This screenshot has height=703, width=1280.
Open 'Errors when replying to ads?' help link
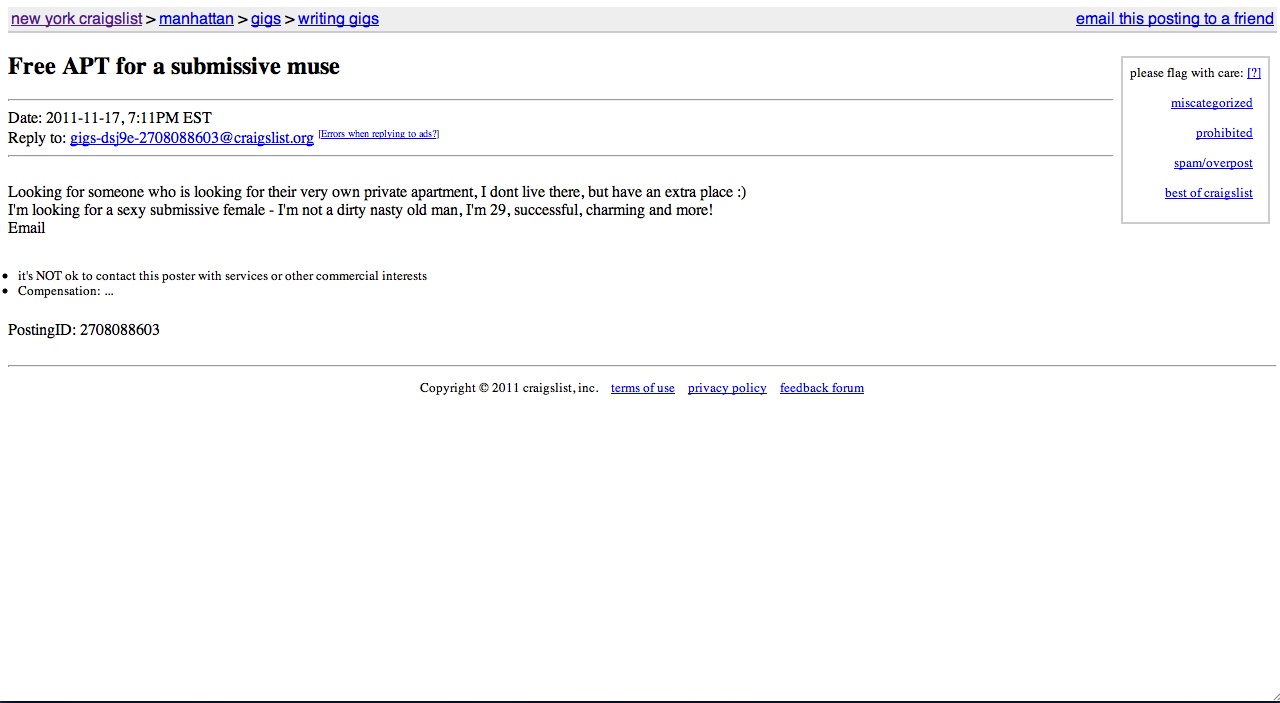pyautogui.click(x=378, y=134)
